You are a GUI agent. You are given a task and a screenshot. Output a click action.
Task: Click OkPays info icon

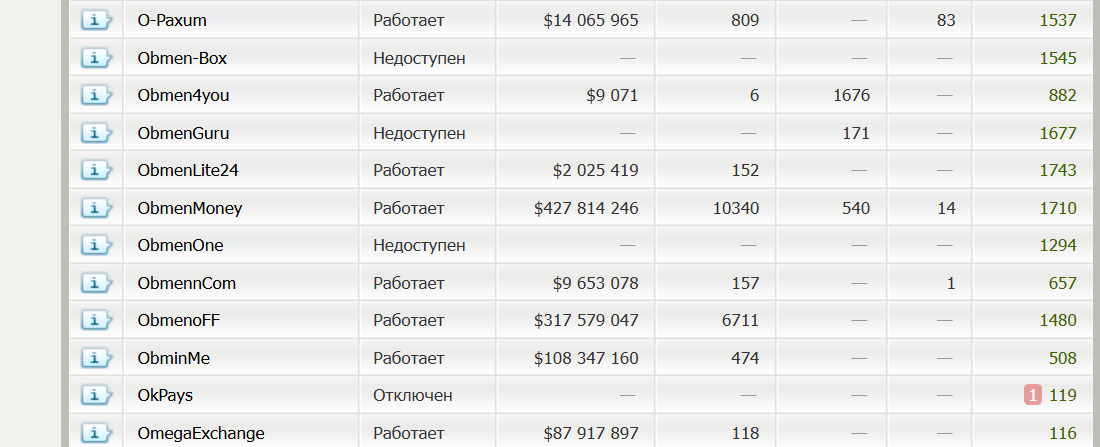pos(95,395)
